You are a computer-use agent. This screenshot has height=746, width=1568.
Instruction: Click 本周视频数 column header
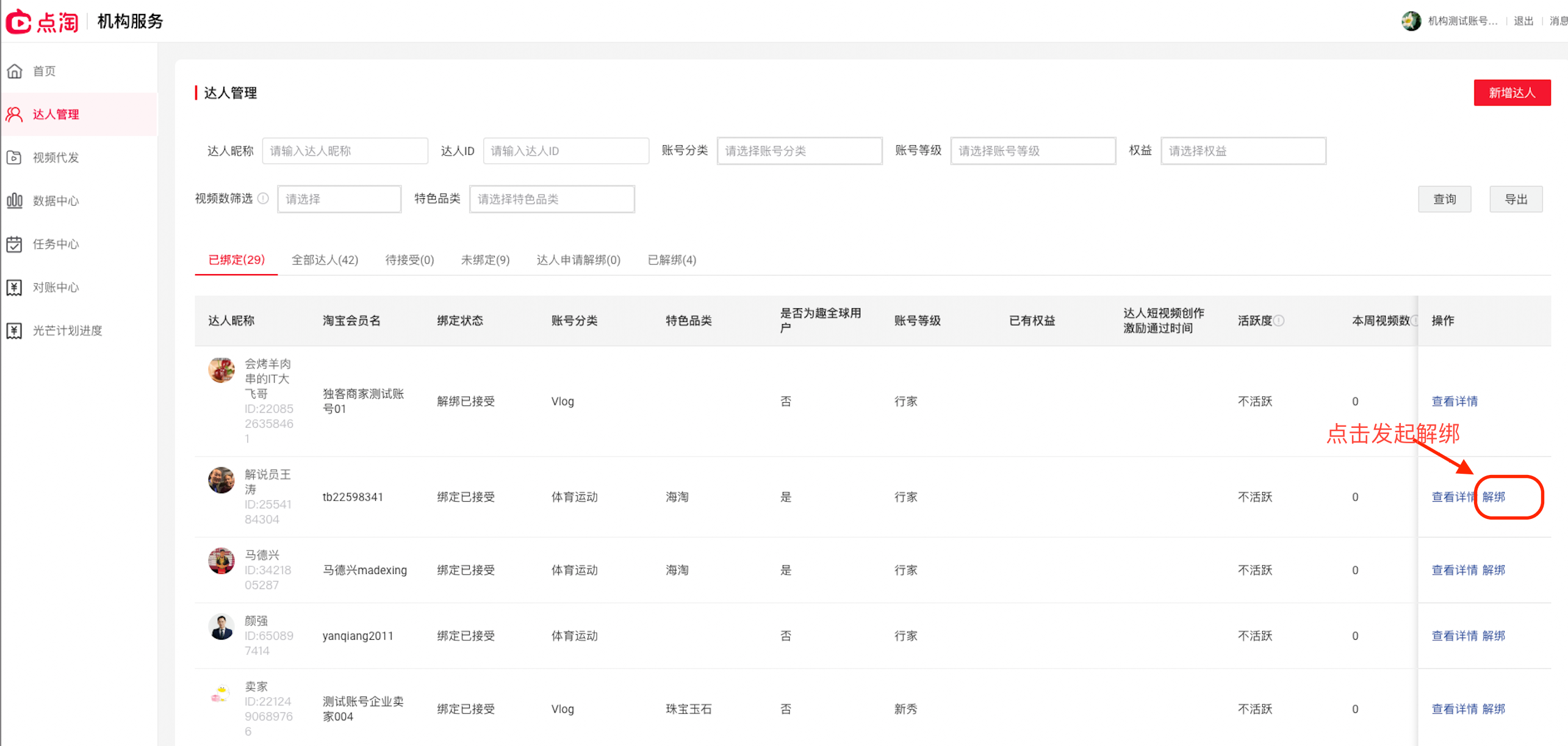(1381, 321)
